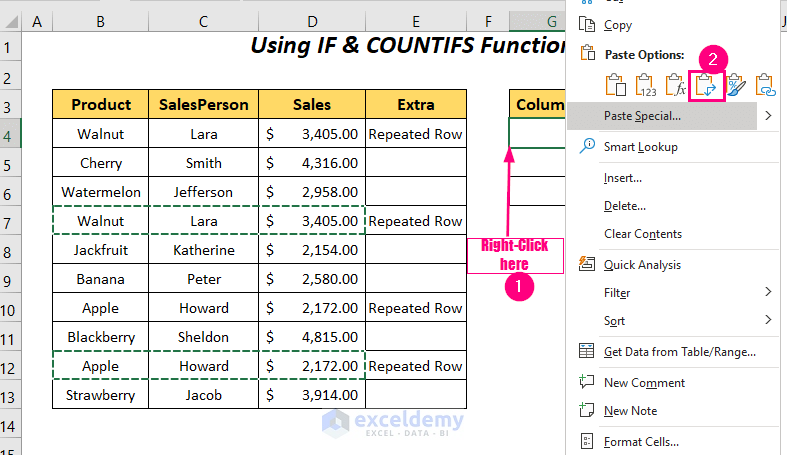The width and height of the screenshot is (787, 455).
Task: Expand the Filter submenu arrow
Action: coord(768,293)
